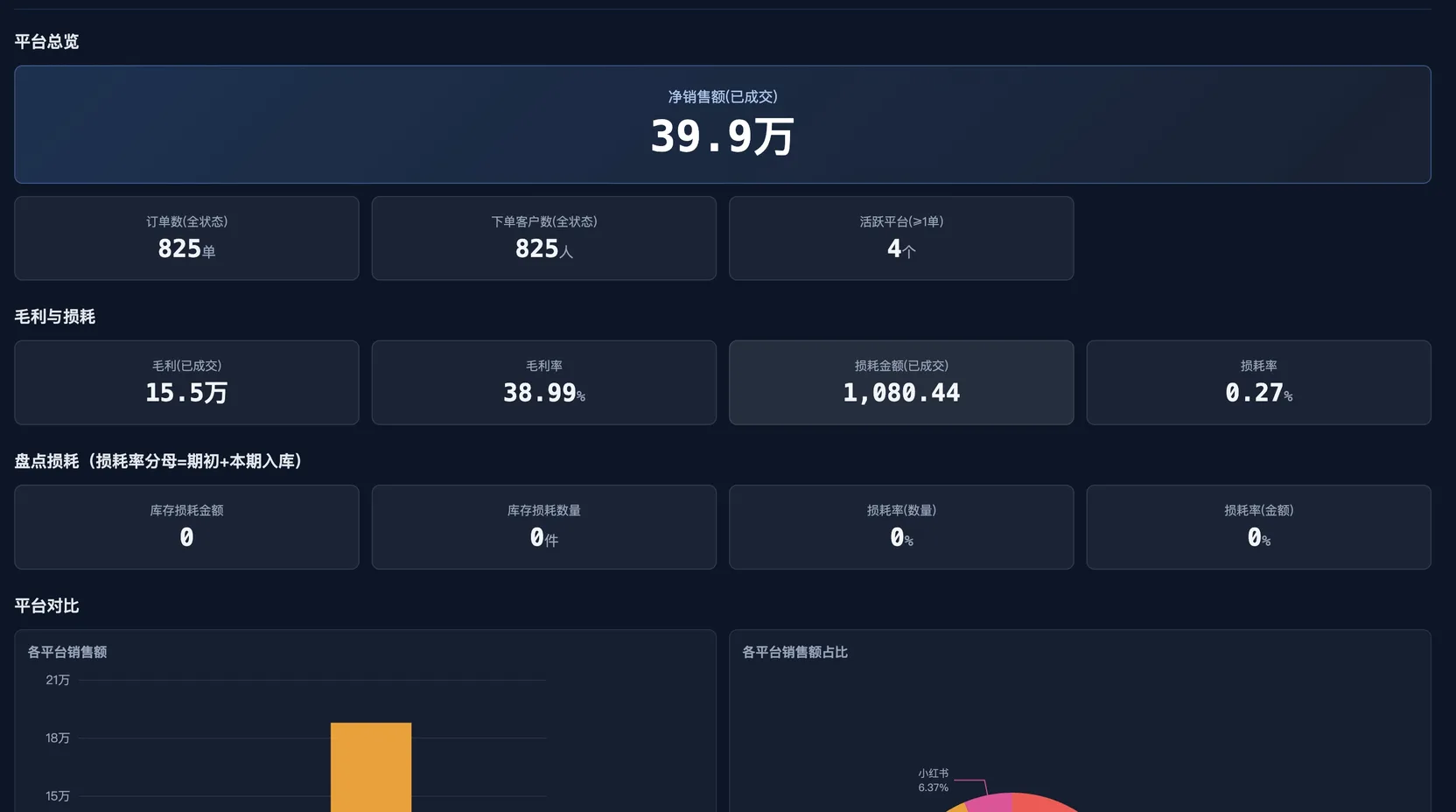The width and height of the screenshot is (1456, 812).
Task: Click the 4个 active platforms value
Action: (x=901, y=249)
